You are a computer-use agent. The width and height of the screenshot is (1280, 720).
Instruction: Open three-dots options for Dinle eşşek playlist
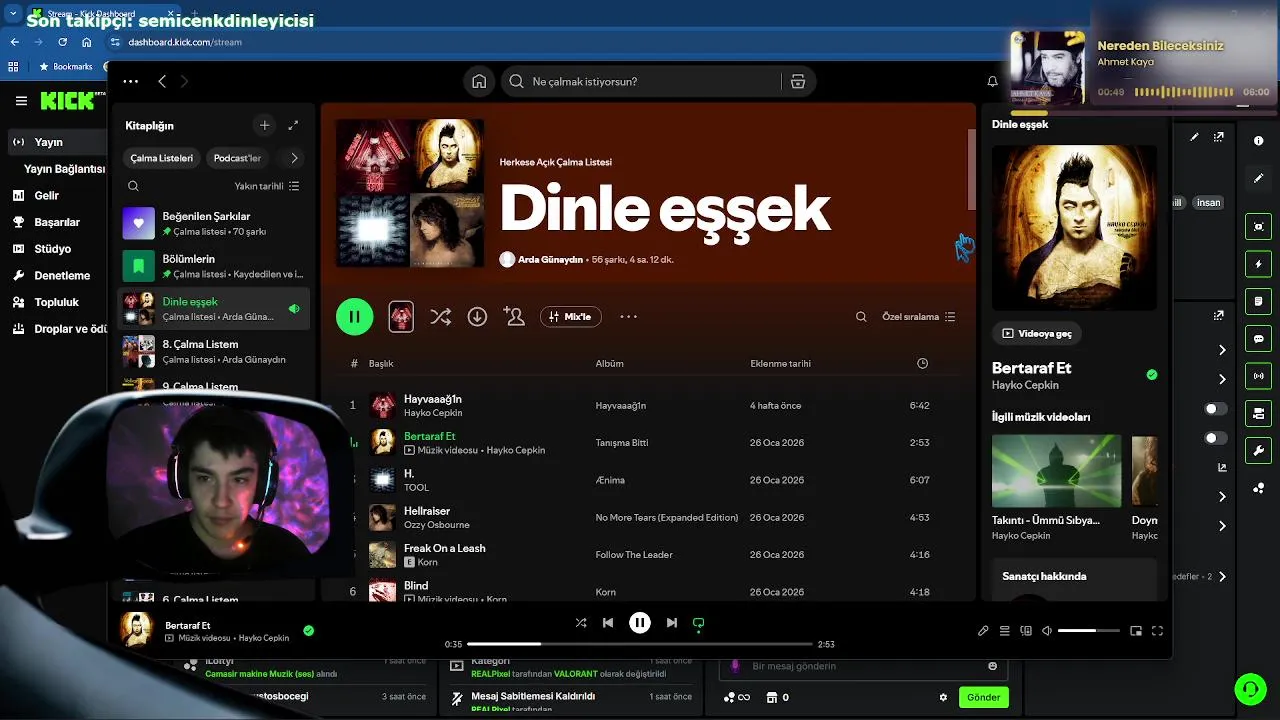tap(628, 316)
